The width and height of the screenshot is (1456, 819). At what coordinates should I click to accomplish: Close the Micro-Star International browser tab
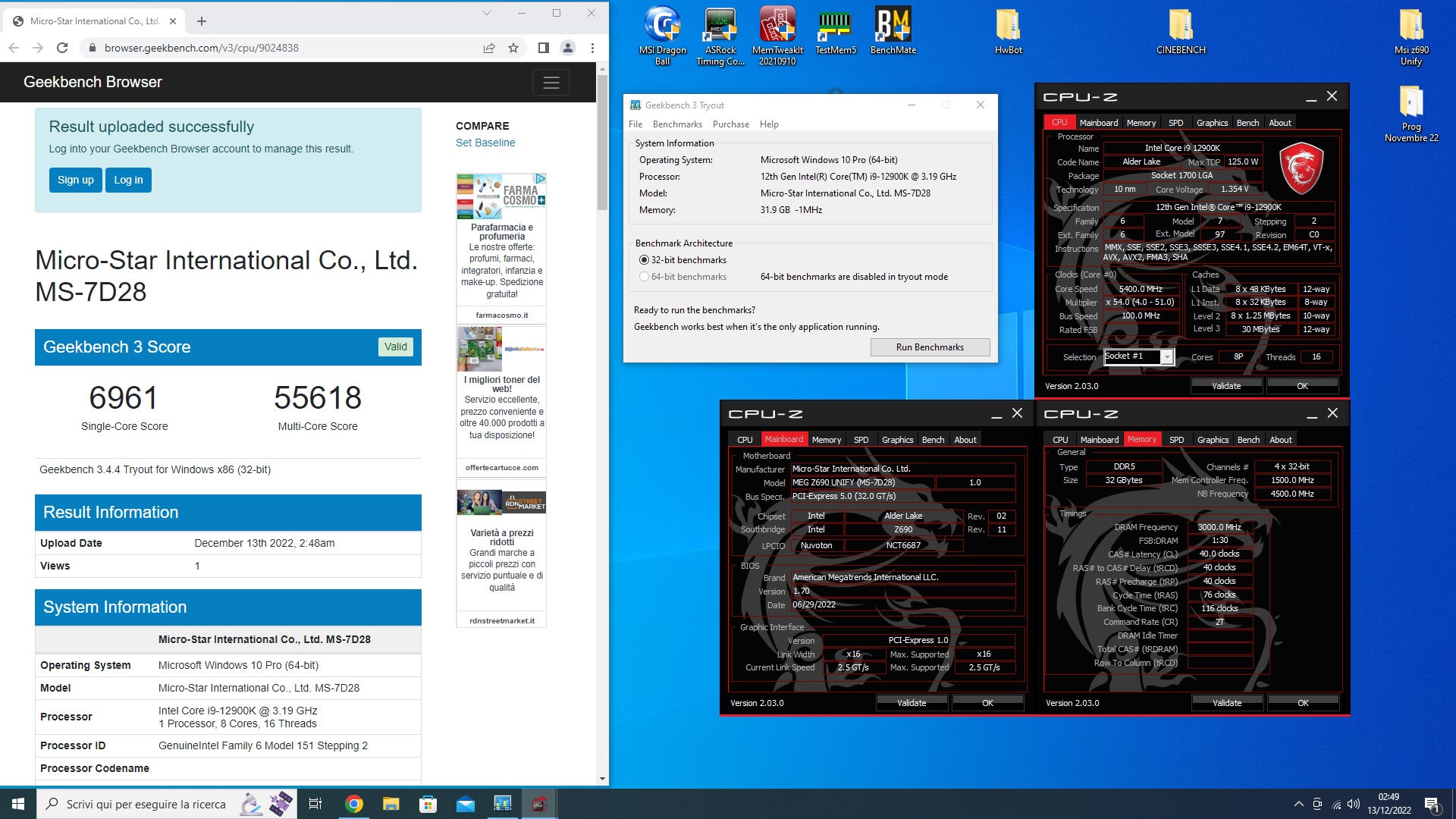click(x=173, y=21)
